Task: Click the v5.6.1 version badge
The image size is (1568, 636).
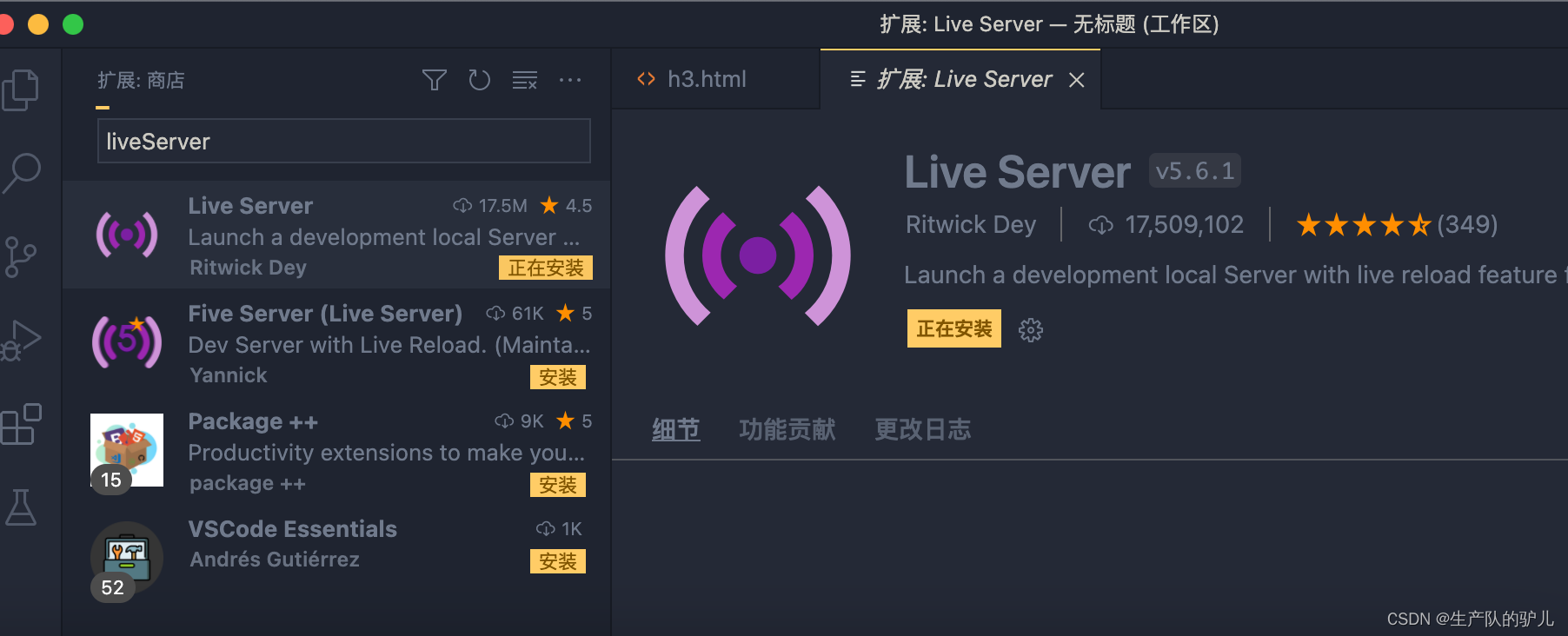Action: (x=1195, y=170)
